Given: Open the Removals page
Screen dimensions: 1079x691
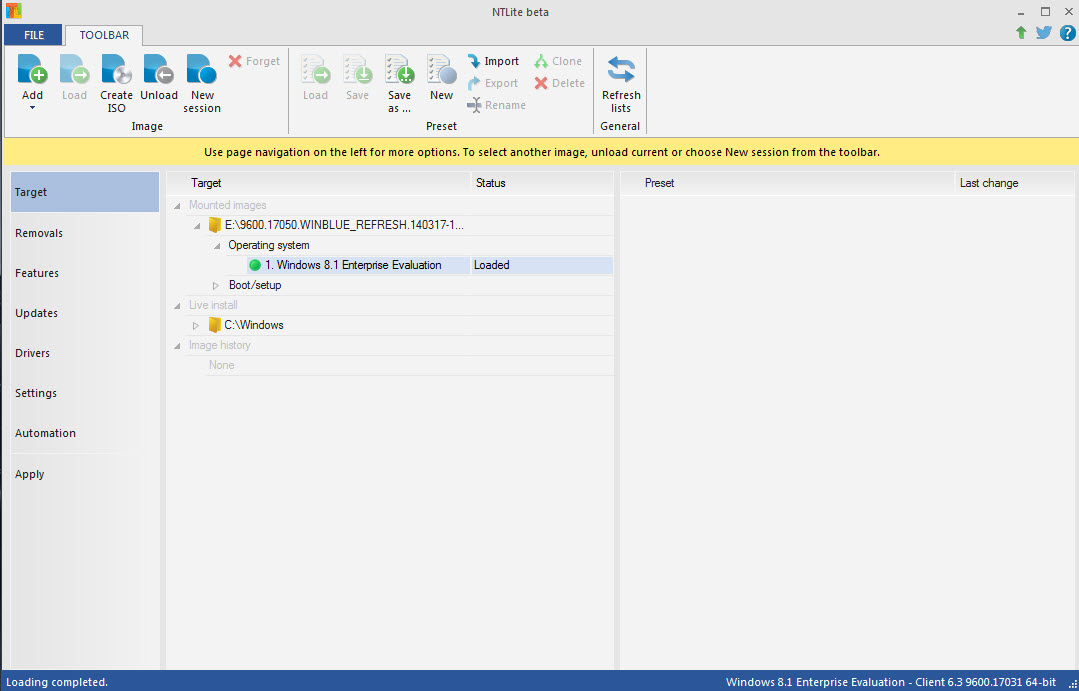Looking at the screenshot, I should [x=85, y=233].
